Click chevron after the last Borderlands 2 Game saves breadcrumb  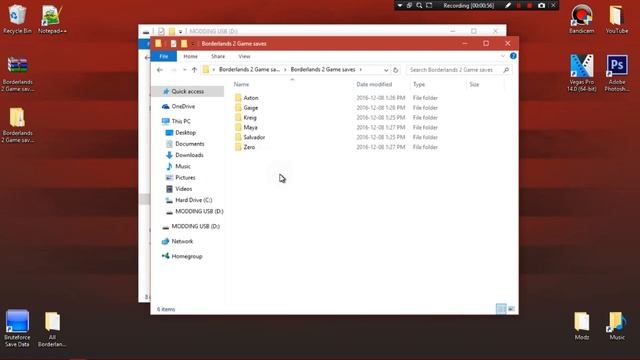click(360, 70)
